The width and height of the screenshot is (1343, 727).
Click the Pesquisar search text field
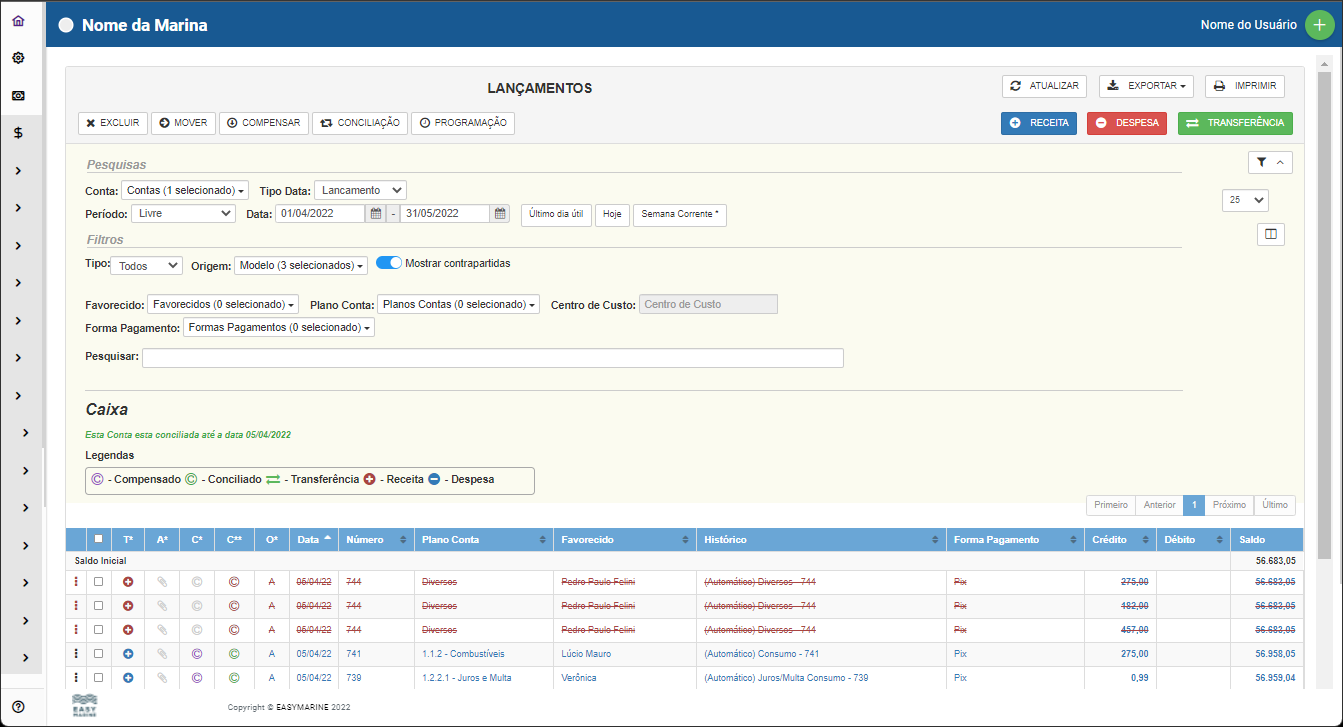pyautogui.click(x=492, y=357)
